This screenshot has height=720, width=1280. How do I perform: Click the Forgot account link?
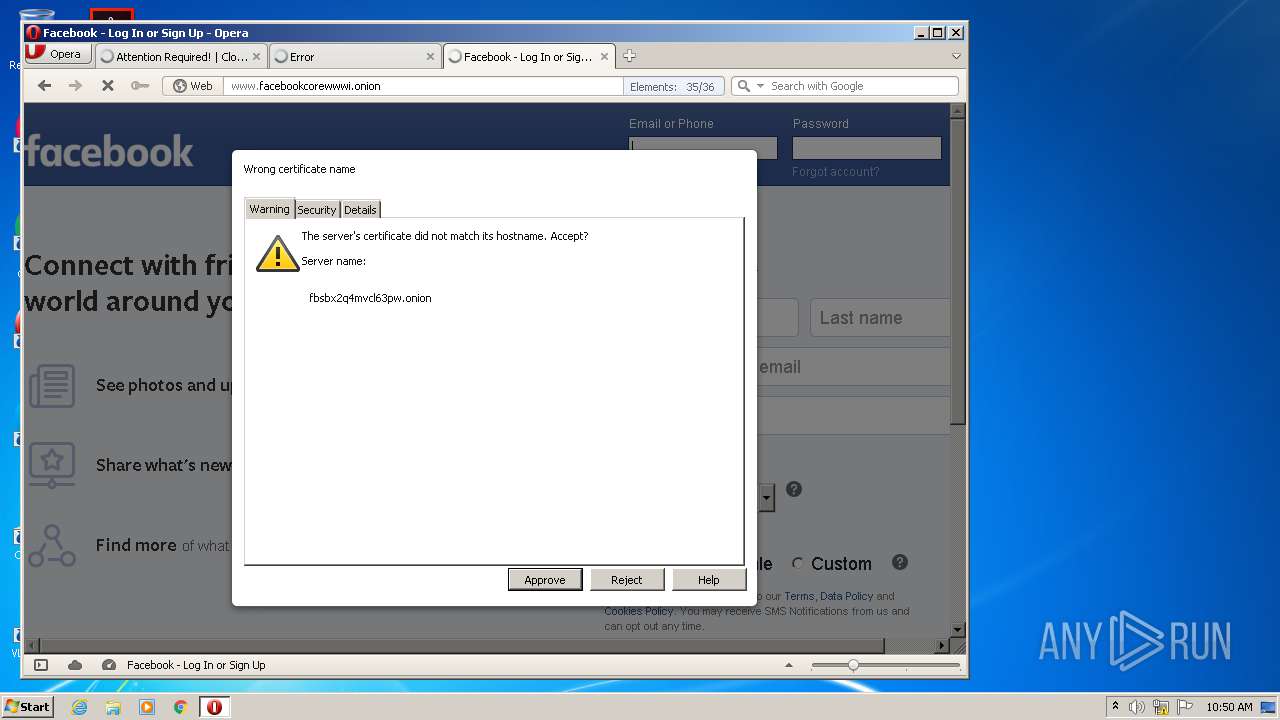tap(836, 172)
